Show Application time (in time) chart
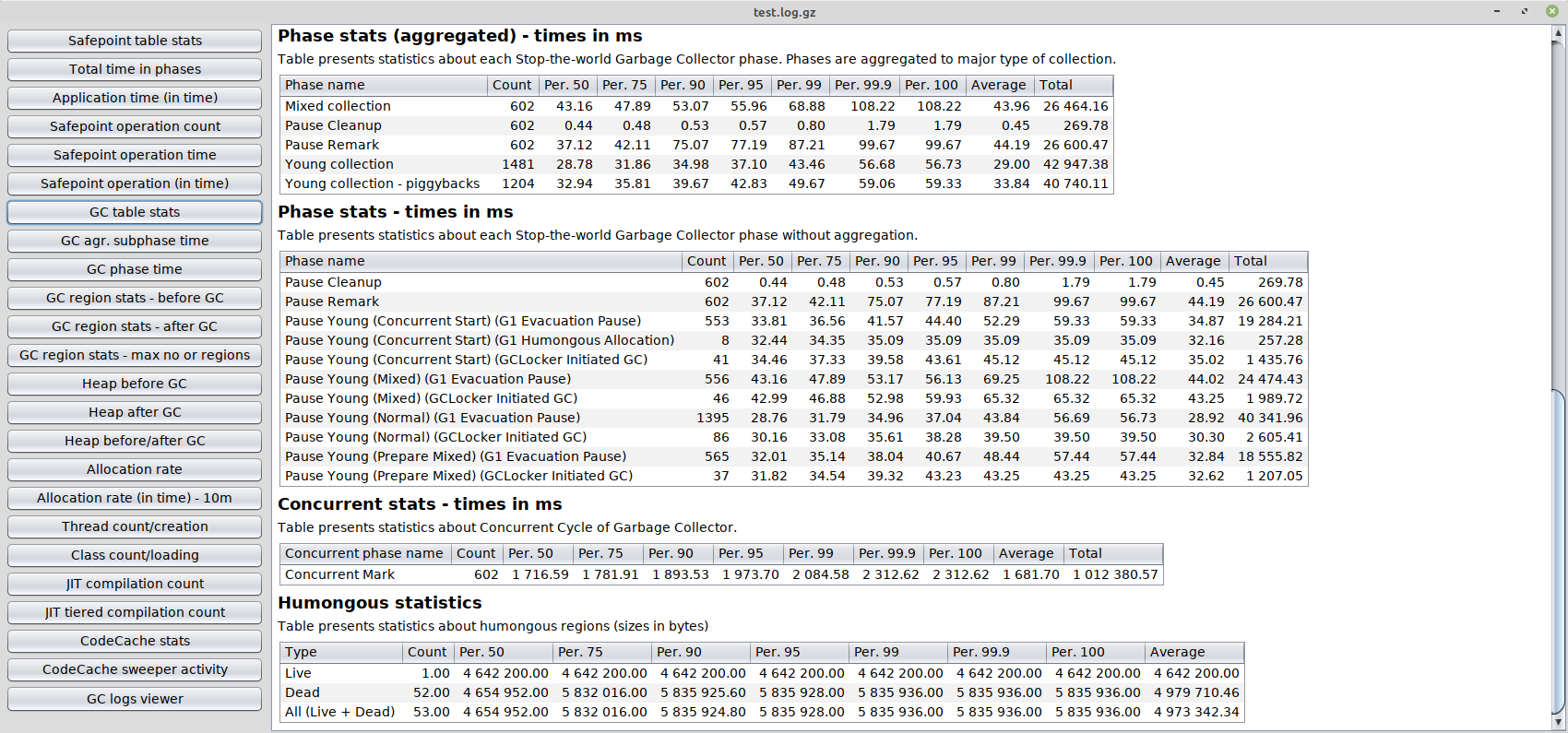The width and height of the screenshot is (1568, 733). pyautogui.click(x=135, y=98)
